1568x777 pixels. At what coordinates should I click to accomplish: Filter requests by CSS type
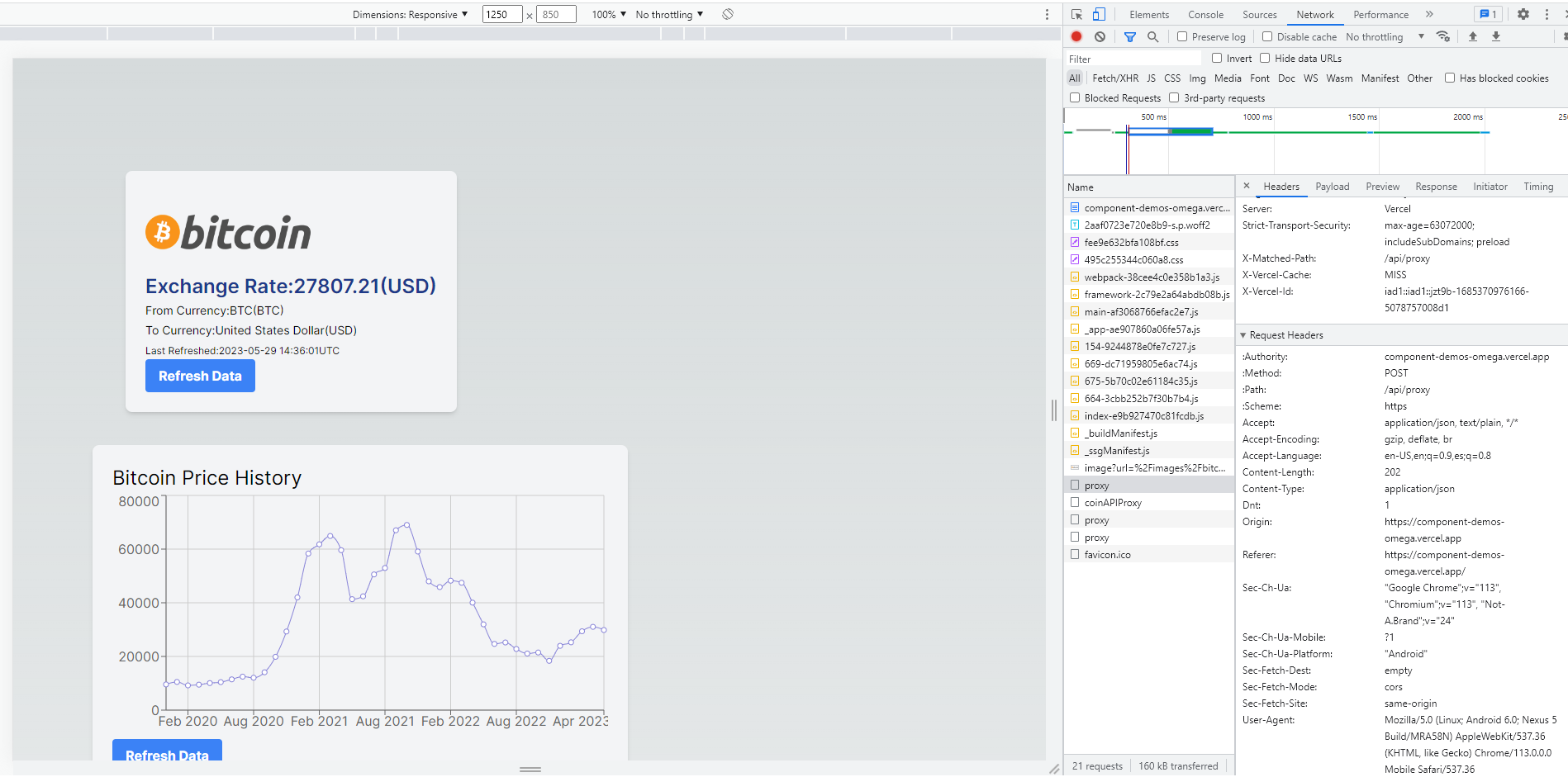pos(1172,78)
